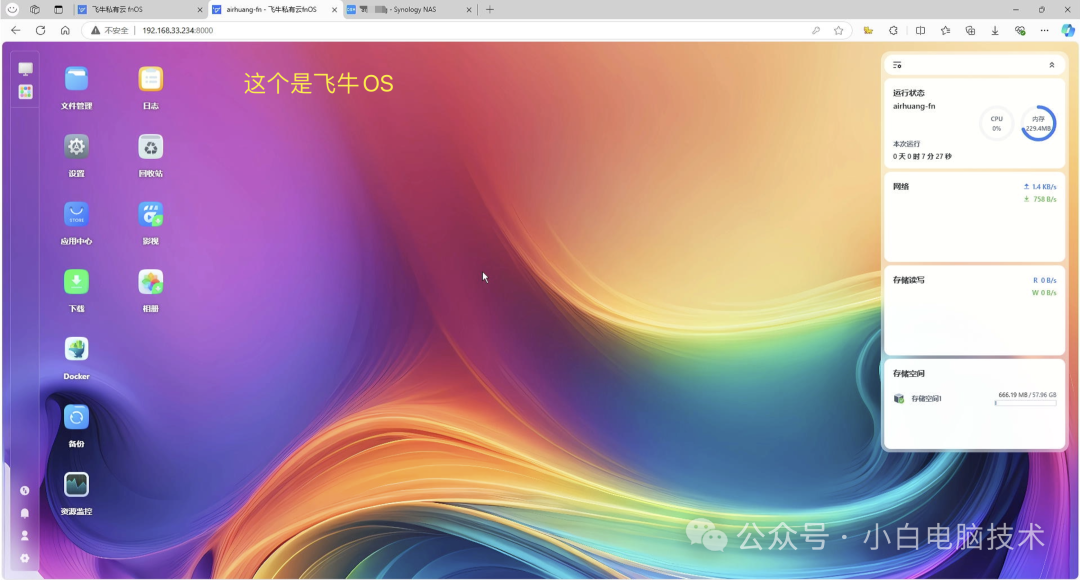Open the 资源监控 resource monitor app
Image resolution: width=1080 pixels, height=580 pixels.
tap(76, 484)
